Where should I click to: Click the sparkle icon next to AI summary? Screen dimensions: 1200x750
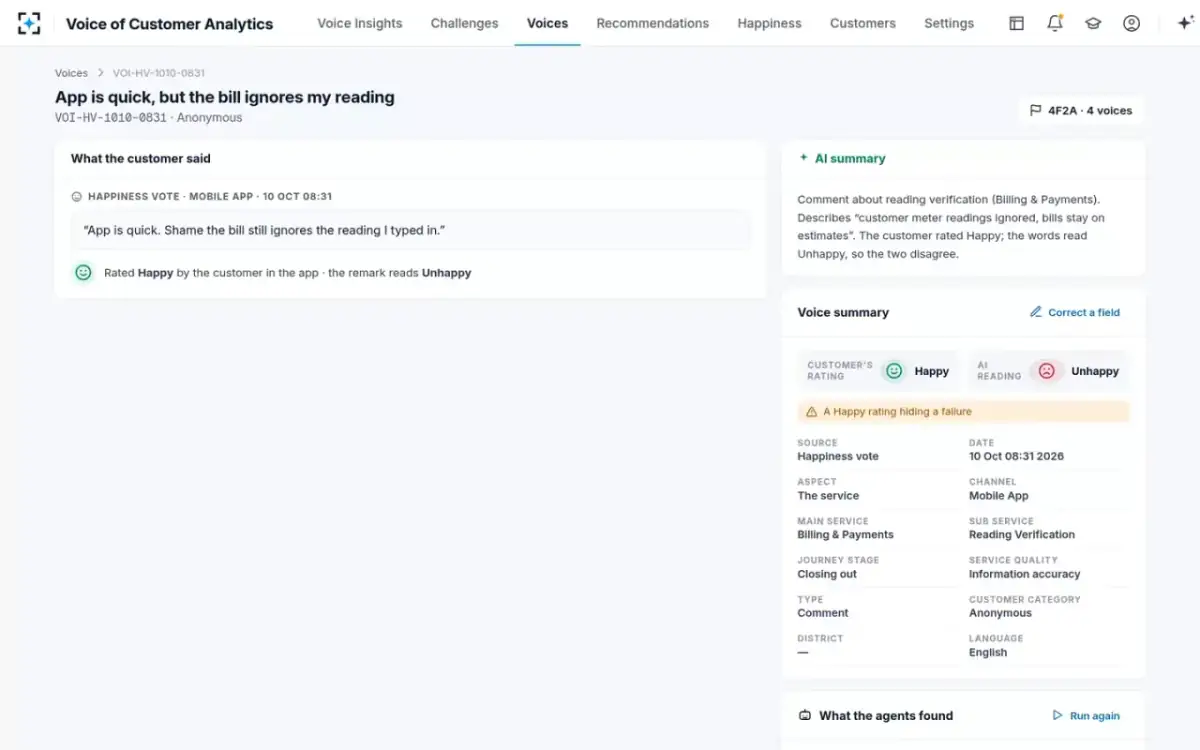pos(804,158)
